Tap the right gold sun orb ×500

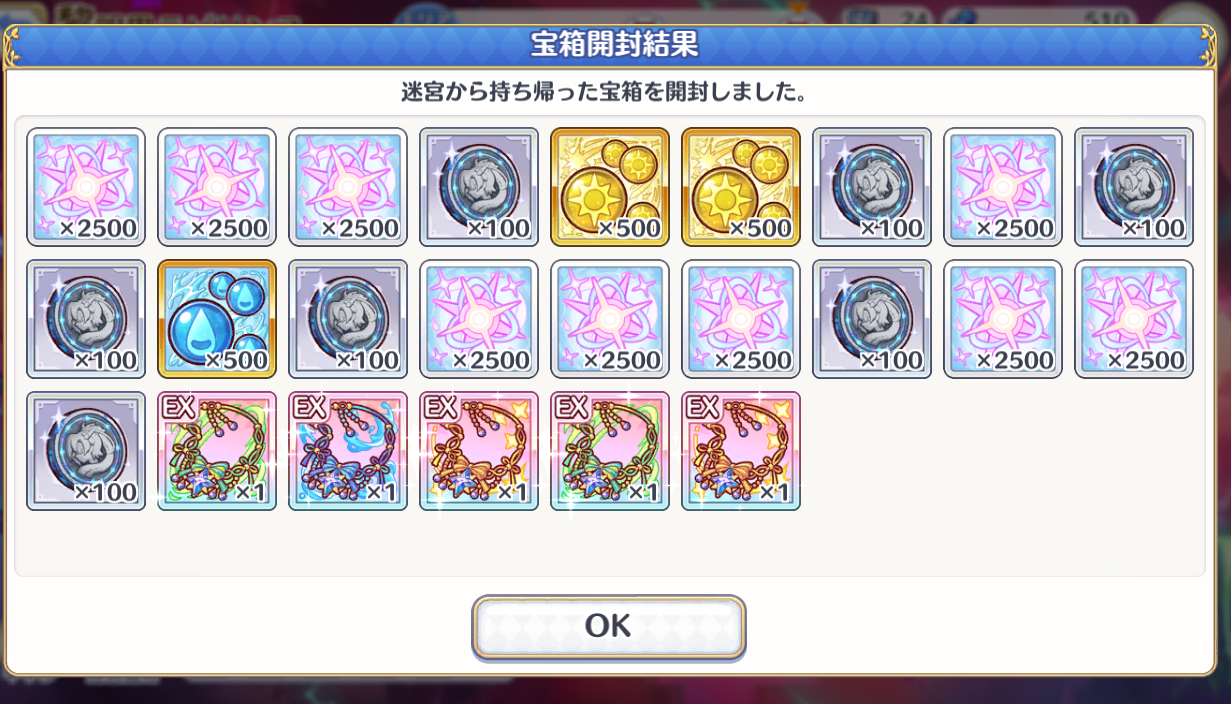tap(741, 187)
